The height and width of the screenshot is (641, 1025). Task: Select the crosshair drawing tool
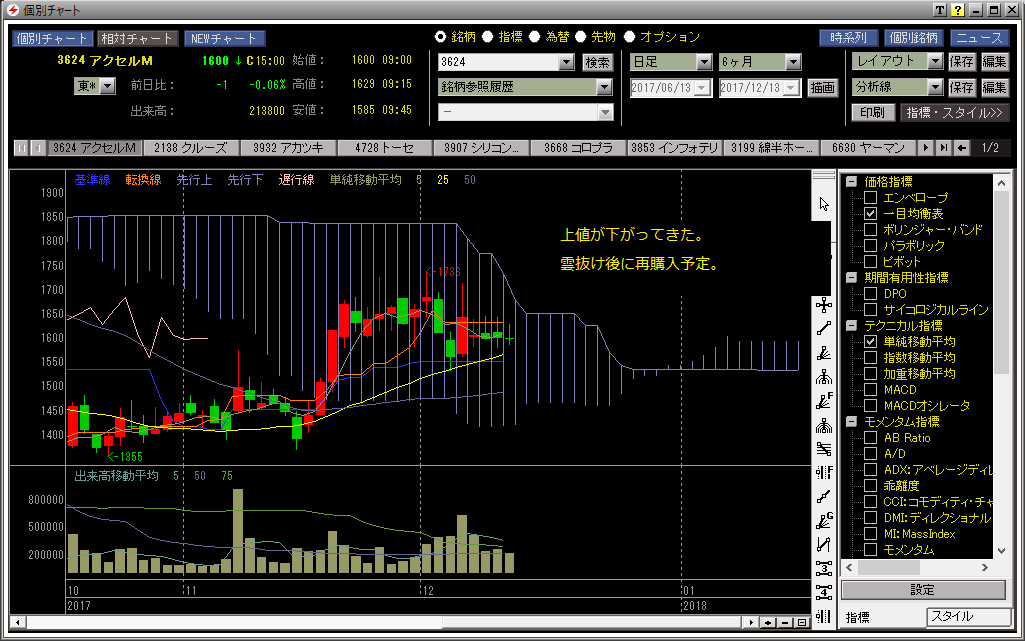[x=824, y=304]
